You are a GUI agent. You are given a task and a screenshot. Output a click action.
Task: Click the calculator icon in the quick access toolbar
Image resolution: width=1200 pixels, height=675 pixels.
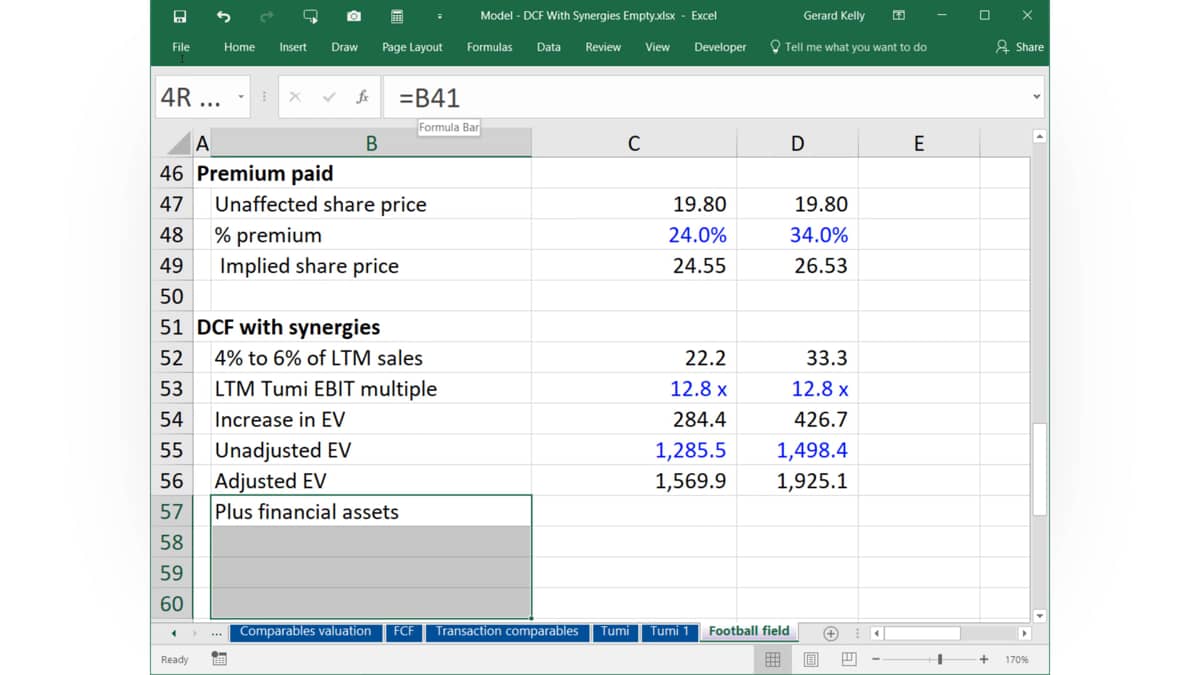[x=397, y=16]
